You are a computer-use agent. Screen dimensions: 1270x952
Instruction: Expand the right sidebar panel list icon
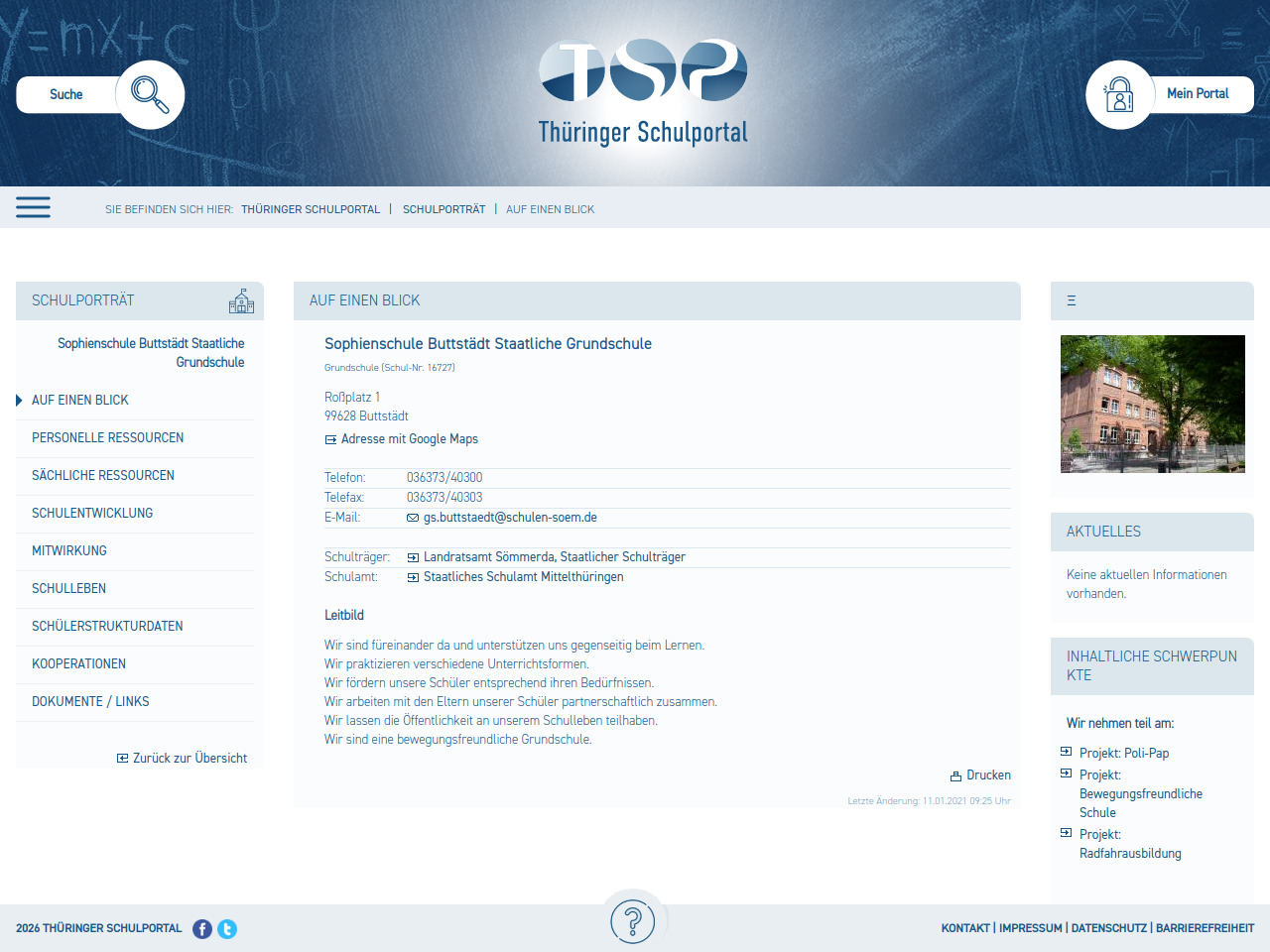[1072, 300]
